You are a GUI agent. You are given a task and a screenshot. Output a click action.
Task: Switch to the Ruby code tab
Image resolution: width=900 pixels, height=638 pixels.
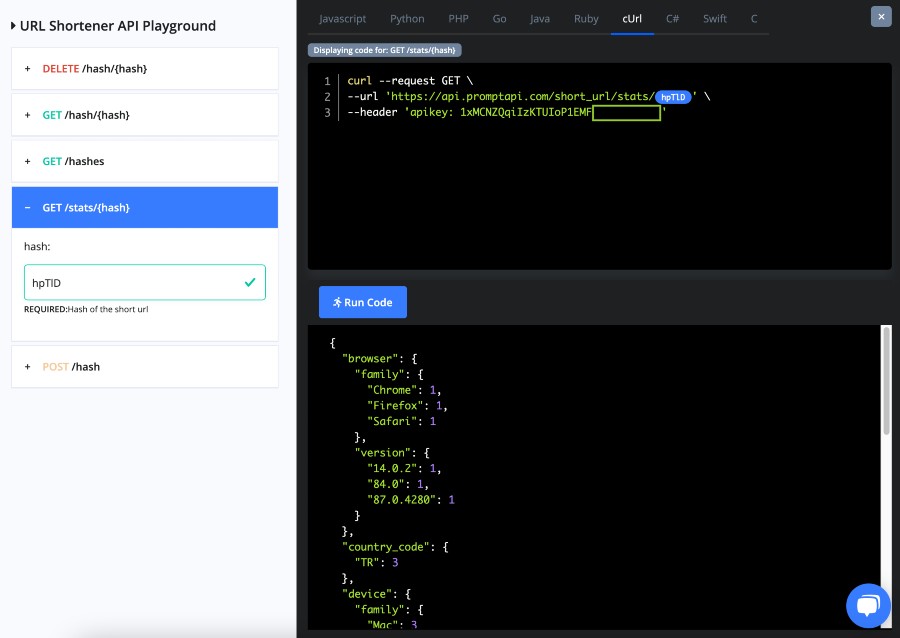tap(586, 19)
